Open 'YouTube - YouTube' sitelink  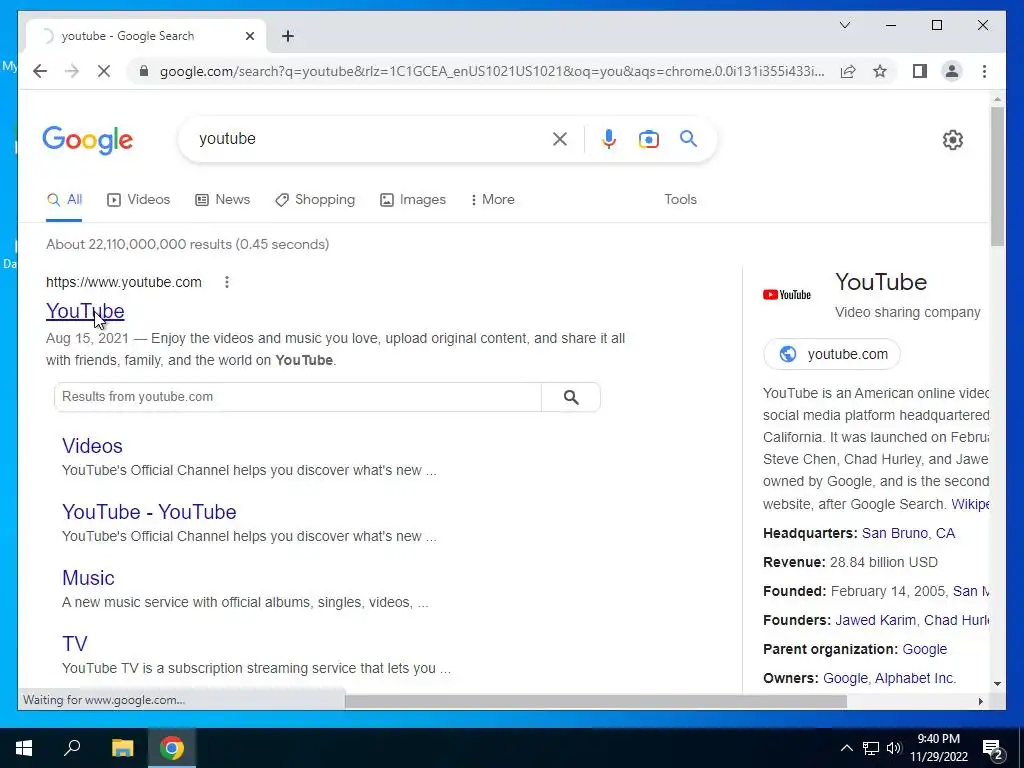(149, 511)
